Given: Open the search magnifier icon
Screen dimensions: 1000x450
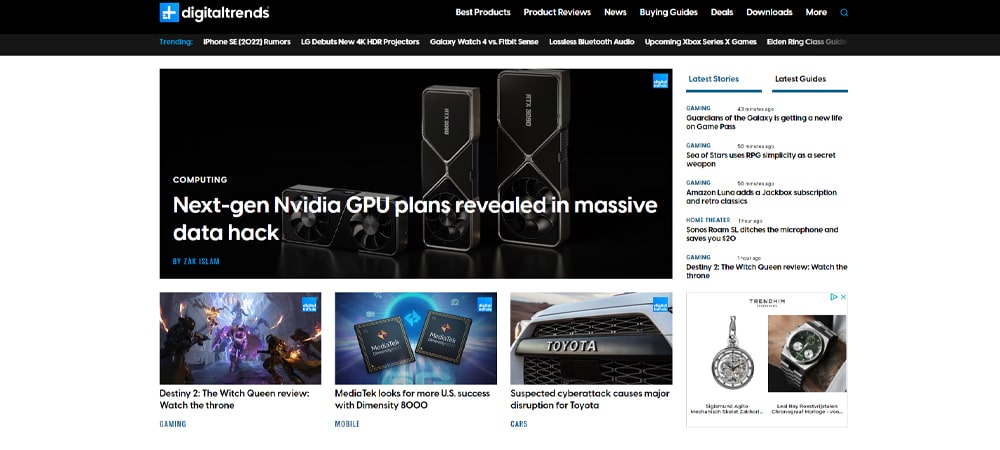Looking at the screenshot, I should point(844,13).
